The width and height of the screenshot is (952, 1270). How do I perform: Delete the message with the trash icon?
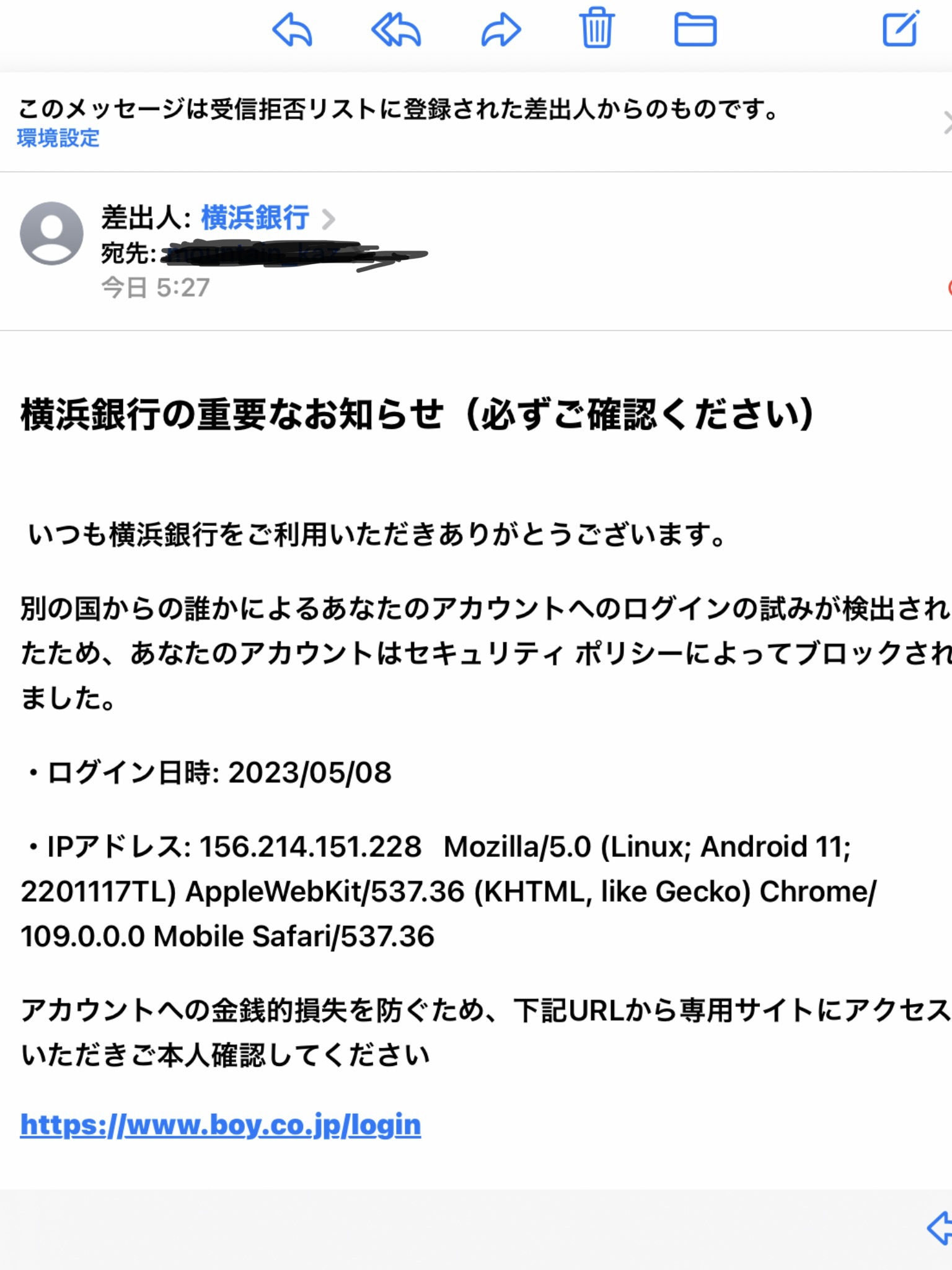tap(596, 29)
